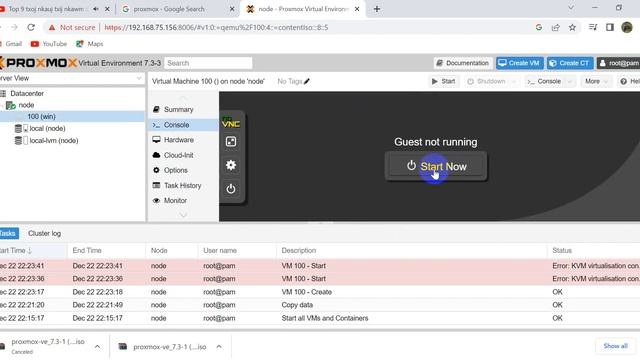The height and width of the screenshot is (360, 640).
Task: Edit tags with pencil icon
Action: pyautogui.click(x=307, y=81)
